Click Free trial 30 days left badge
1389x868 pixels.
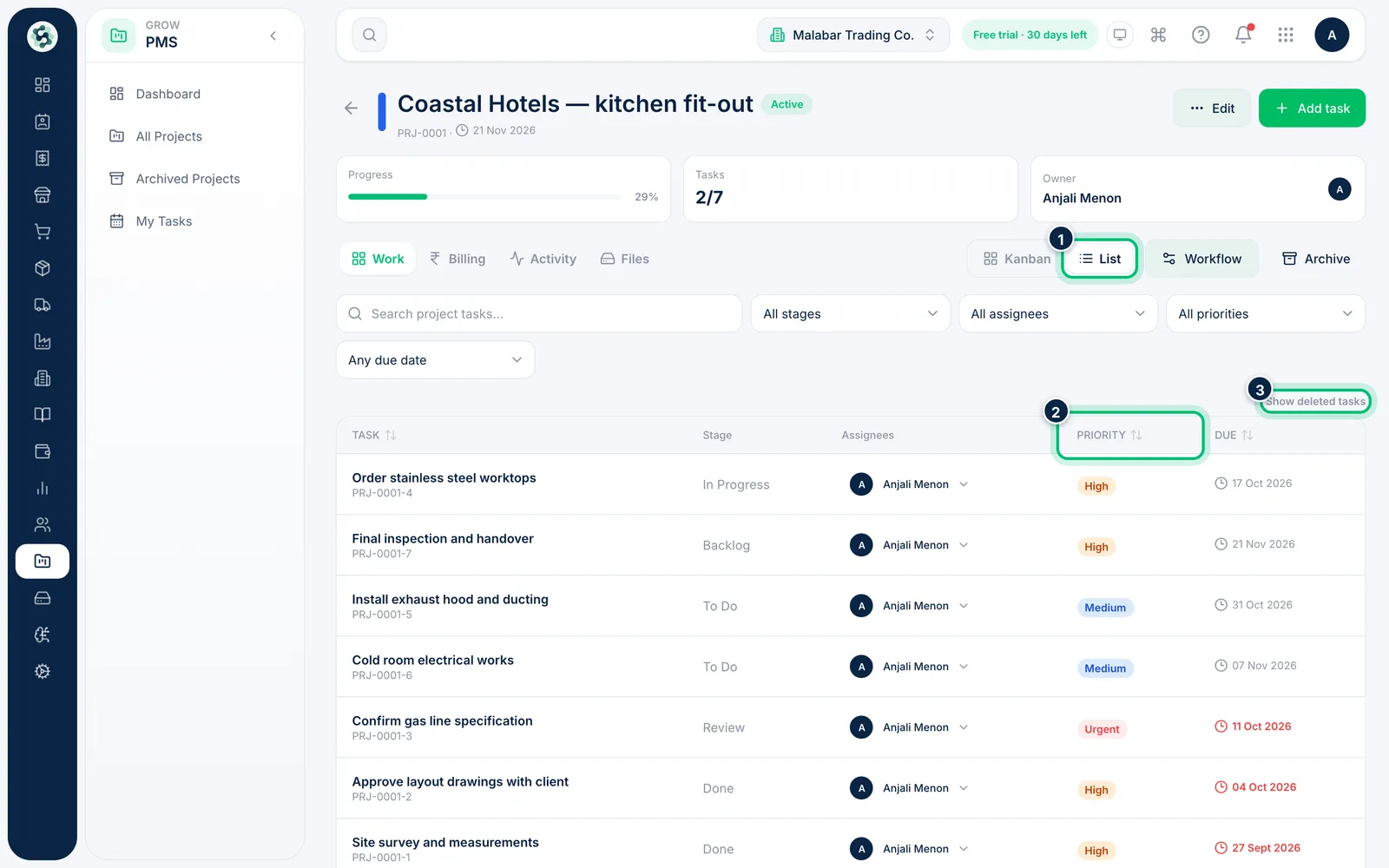tap(1030, 35)
